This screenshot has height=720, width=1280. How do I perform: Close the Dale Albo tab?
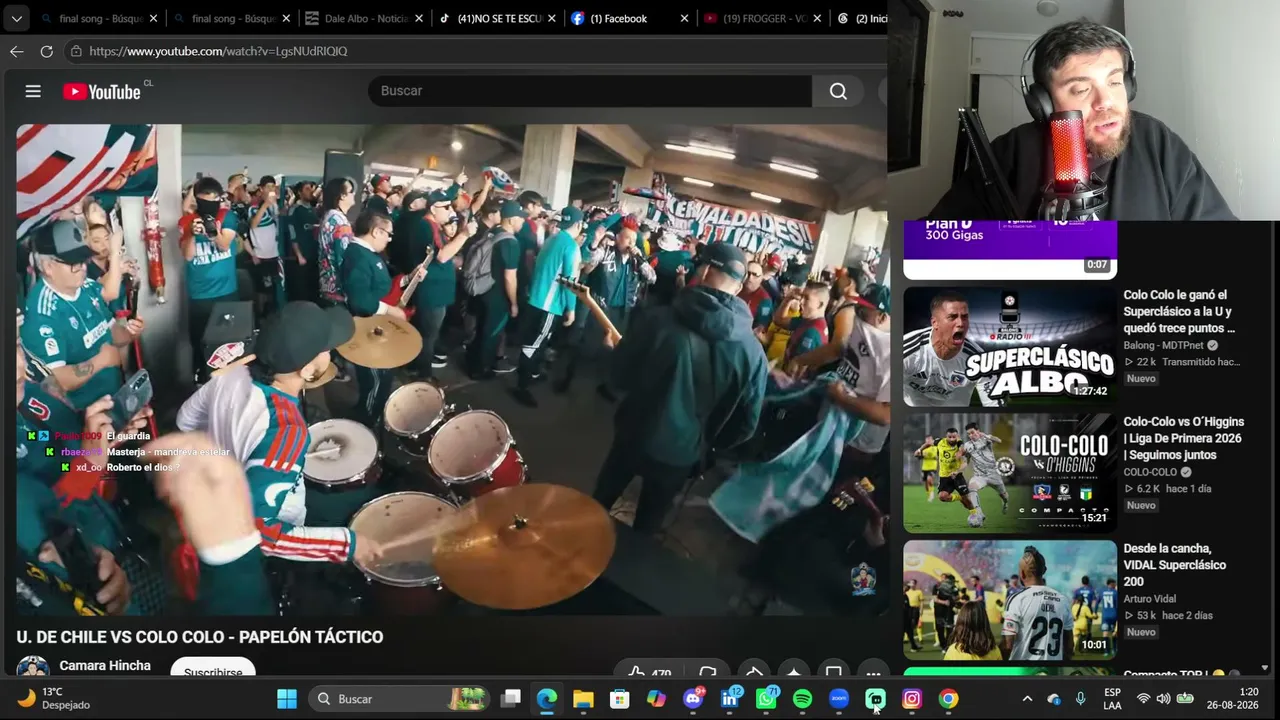[x=419, y=18]
